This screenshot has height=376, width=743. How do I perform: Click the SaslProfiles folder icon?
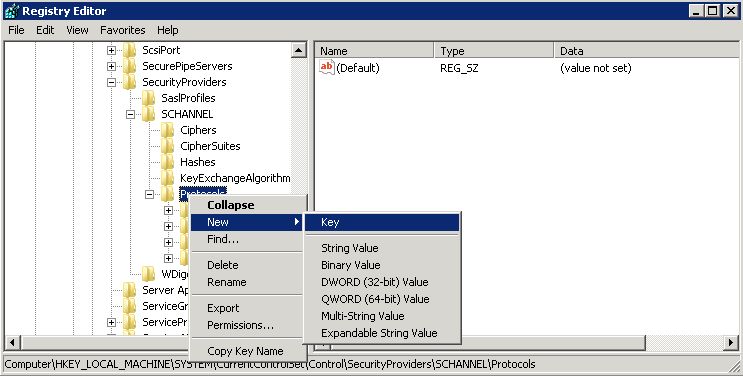point(148,98)
